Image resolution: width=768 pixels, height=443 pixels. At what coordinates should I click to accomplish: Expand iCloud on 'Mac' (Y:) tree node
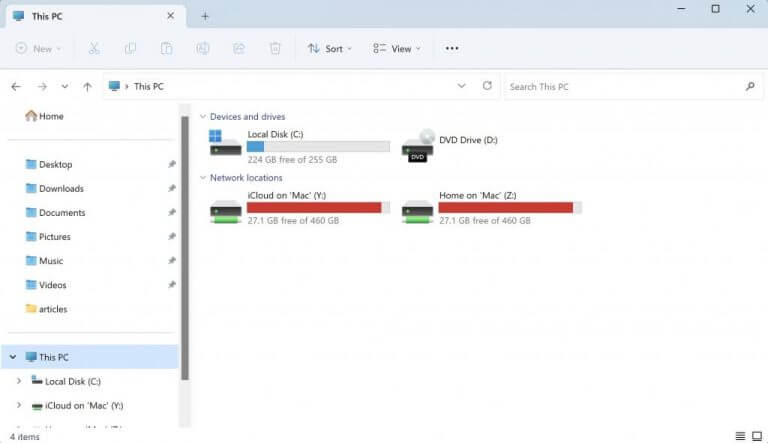(x=19, y=405)
